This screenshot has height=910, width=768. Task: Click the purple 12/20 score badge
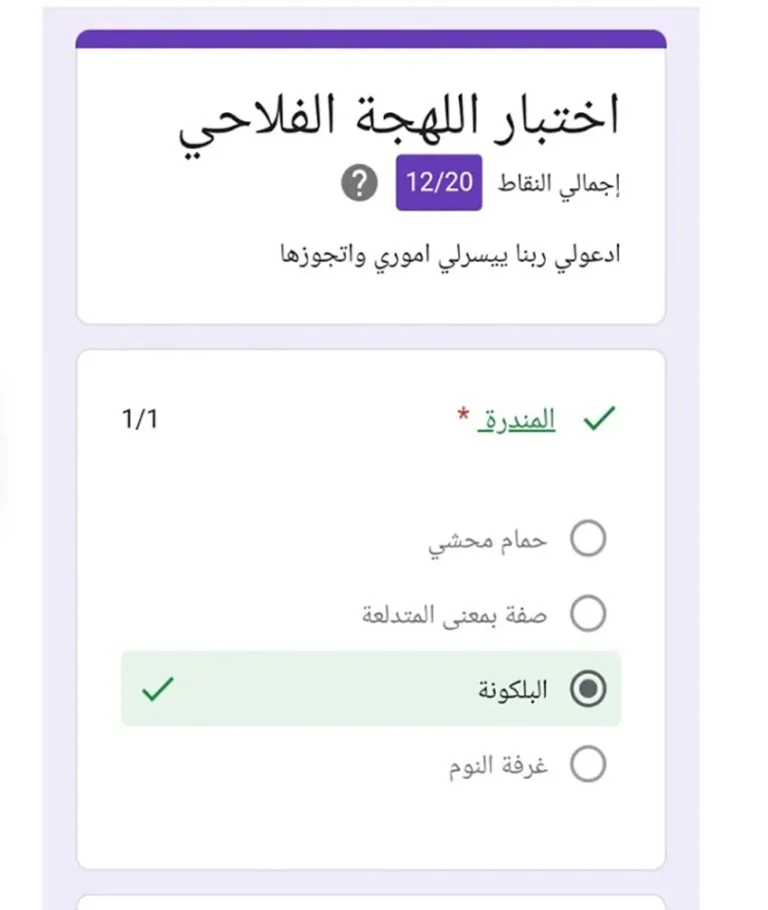(x=439, y=183)
